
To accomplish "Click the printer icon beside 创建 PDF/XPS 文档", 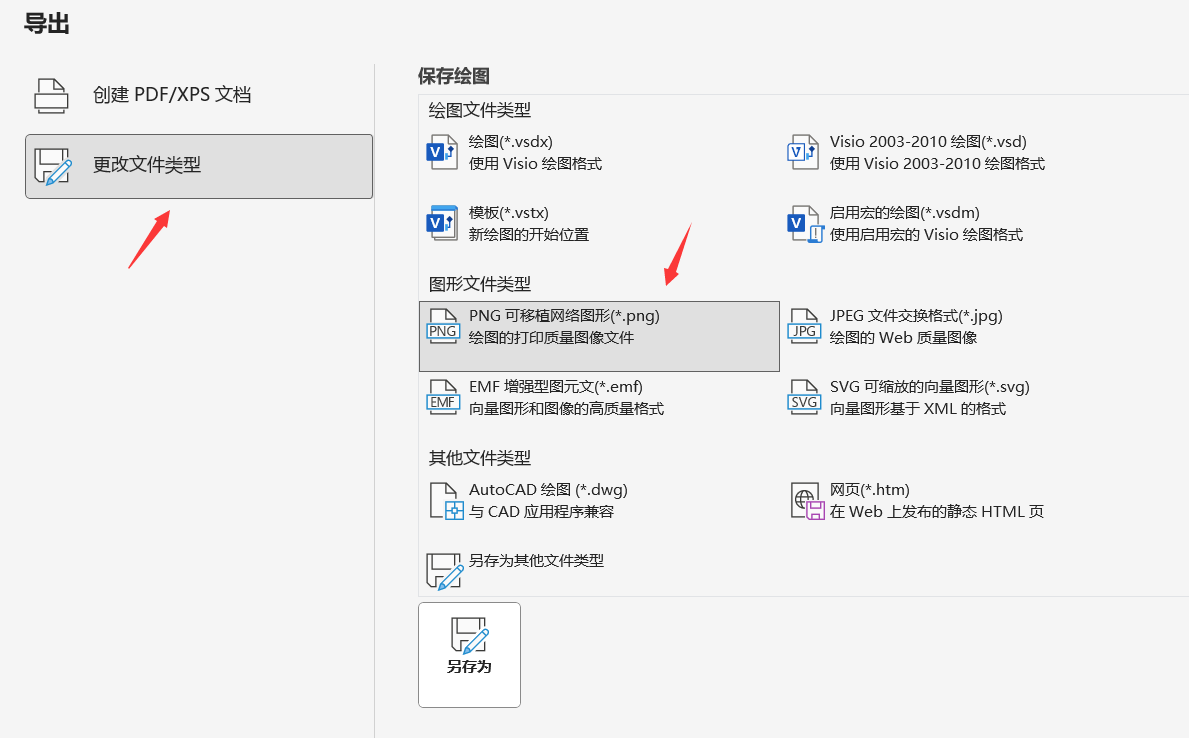I will 52,96.
